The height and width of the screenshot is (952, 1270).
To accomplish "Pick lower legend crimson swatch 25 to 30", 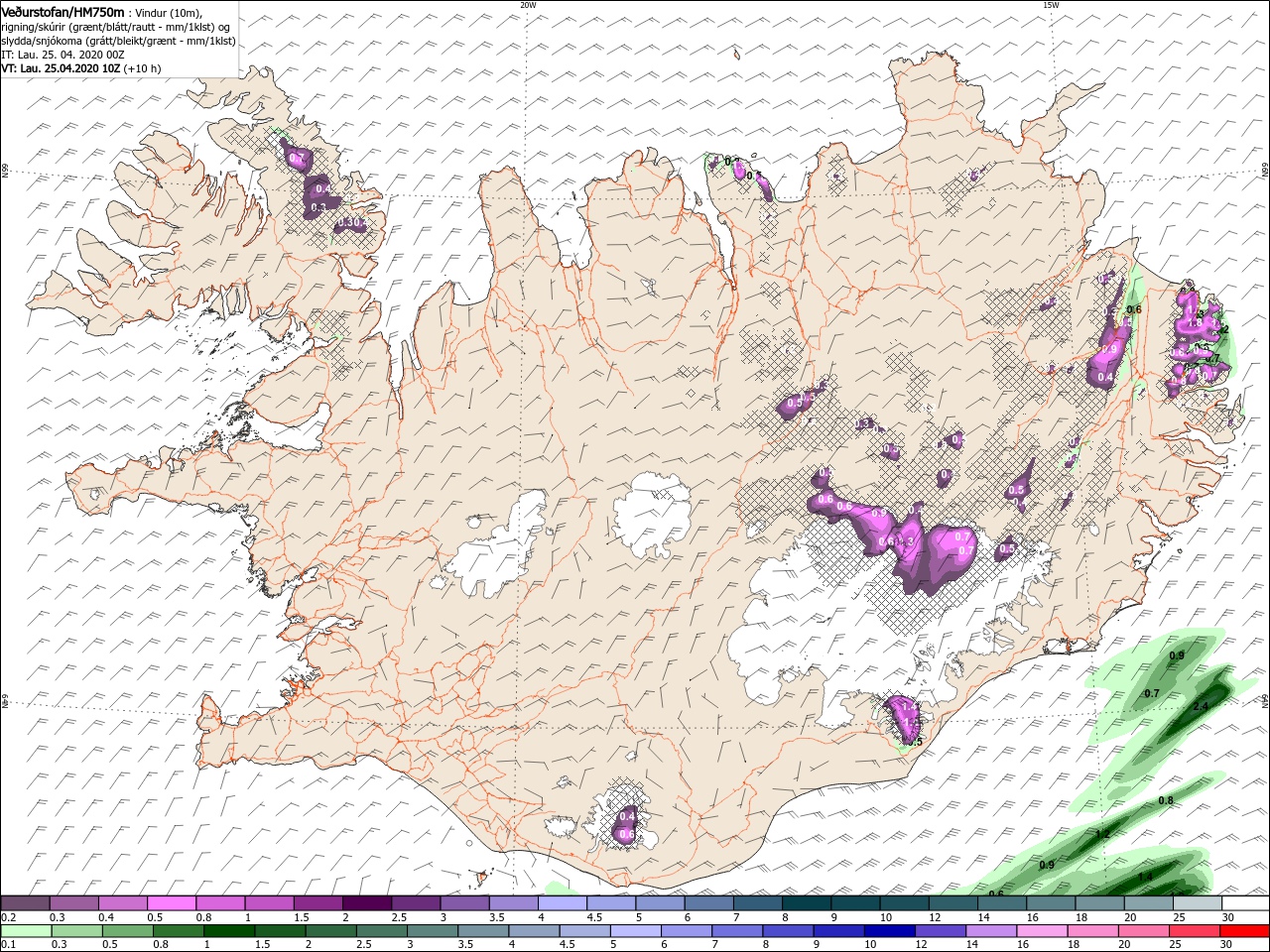I will (1196, 931).
